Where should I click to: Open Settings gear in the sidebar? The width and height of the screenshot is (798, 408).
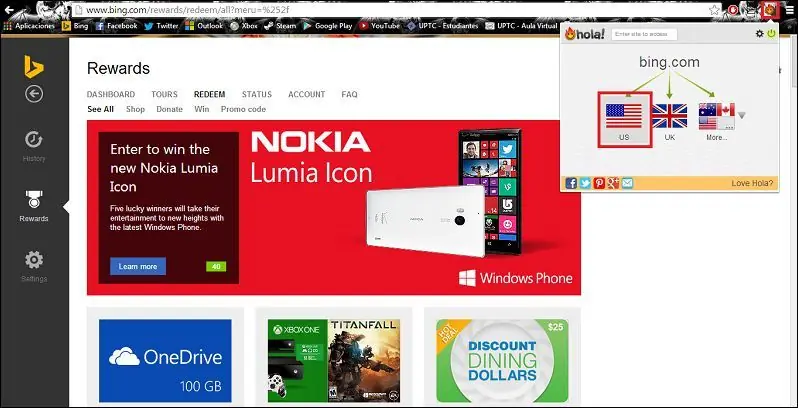point(34,266)
